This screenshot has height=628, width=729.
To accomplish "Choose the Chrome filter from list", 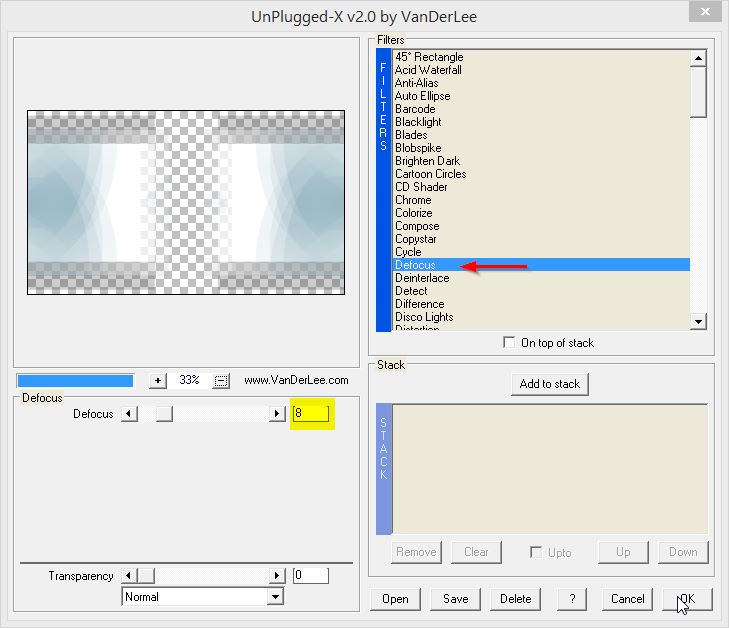I will (x=413, y=200).
